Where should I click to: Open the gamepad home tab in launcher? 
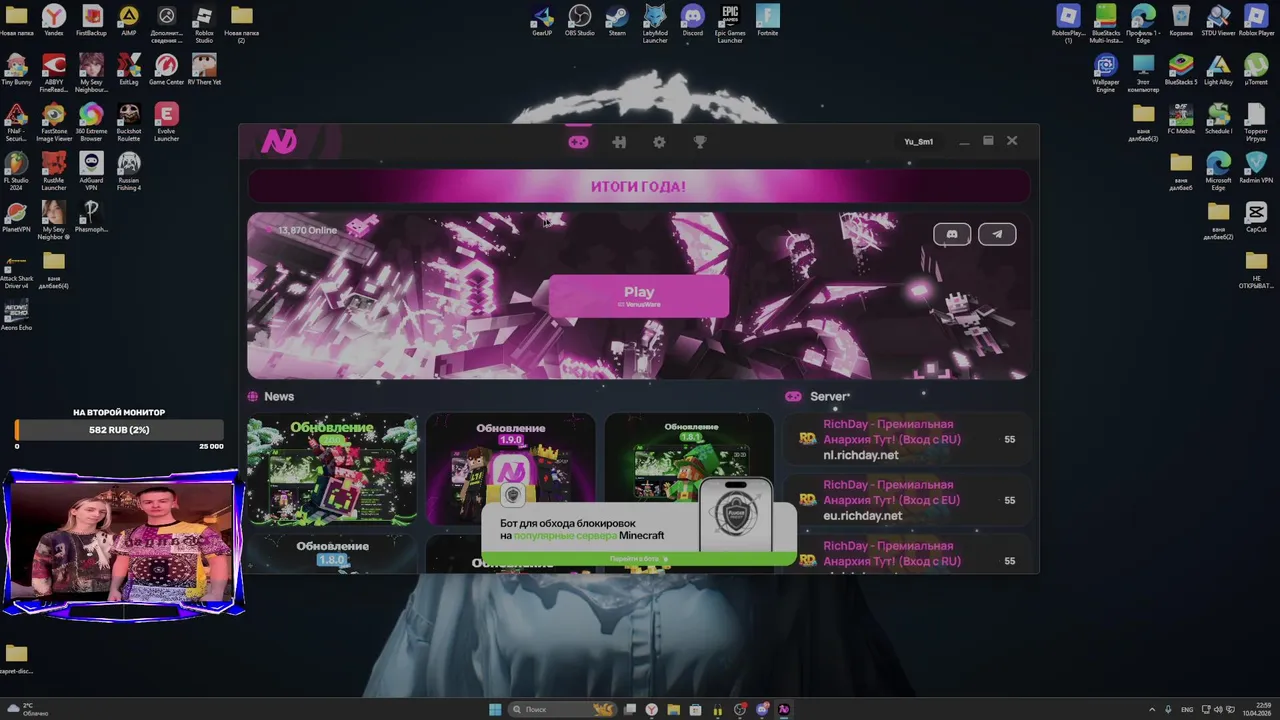578,142
